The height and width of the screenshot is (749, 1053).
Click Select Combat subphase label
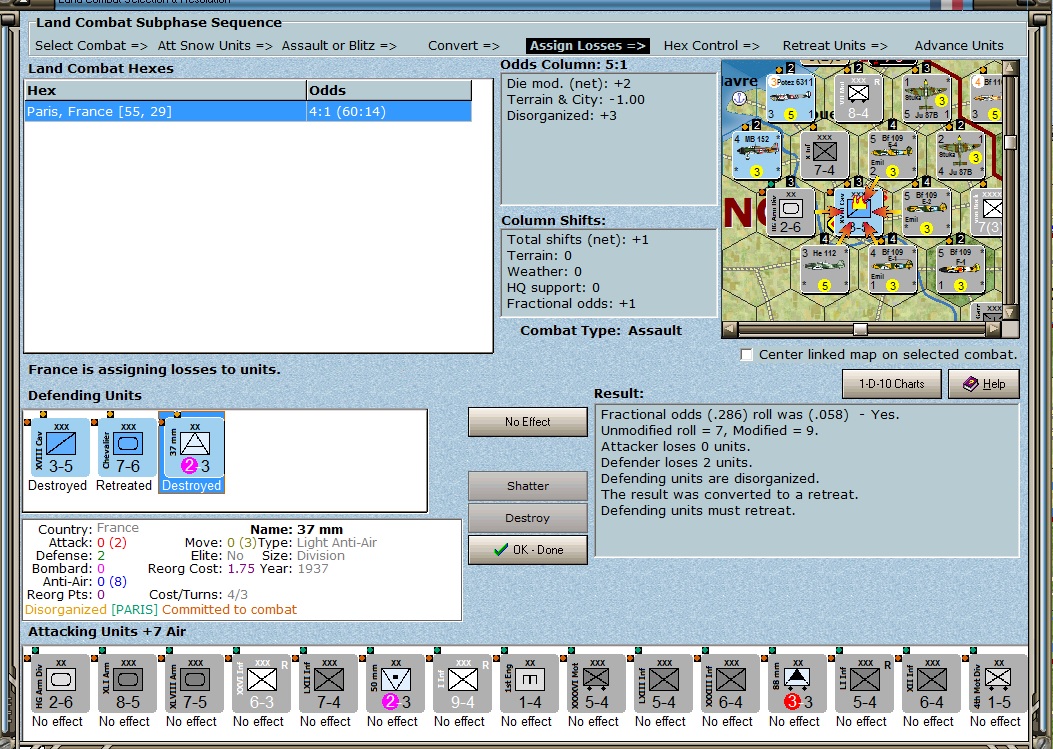click(x=91, y=46)
